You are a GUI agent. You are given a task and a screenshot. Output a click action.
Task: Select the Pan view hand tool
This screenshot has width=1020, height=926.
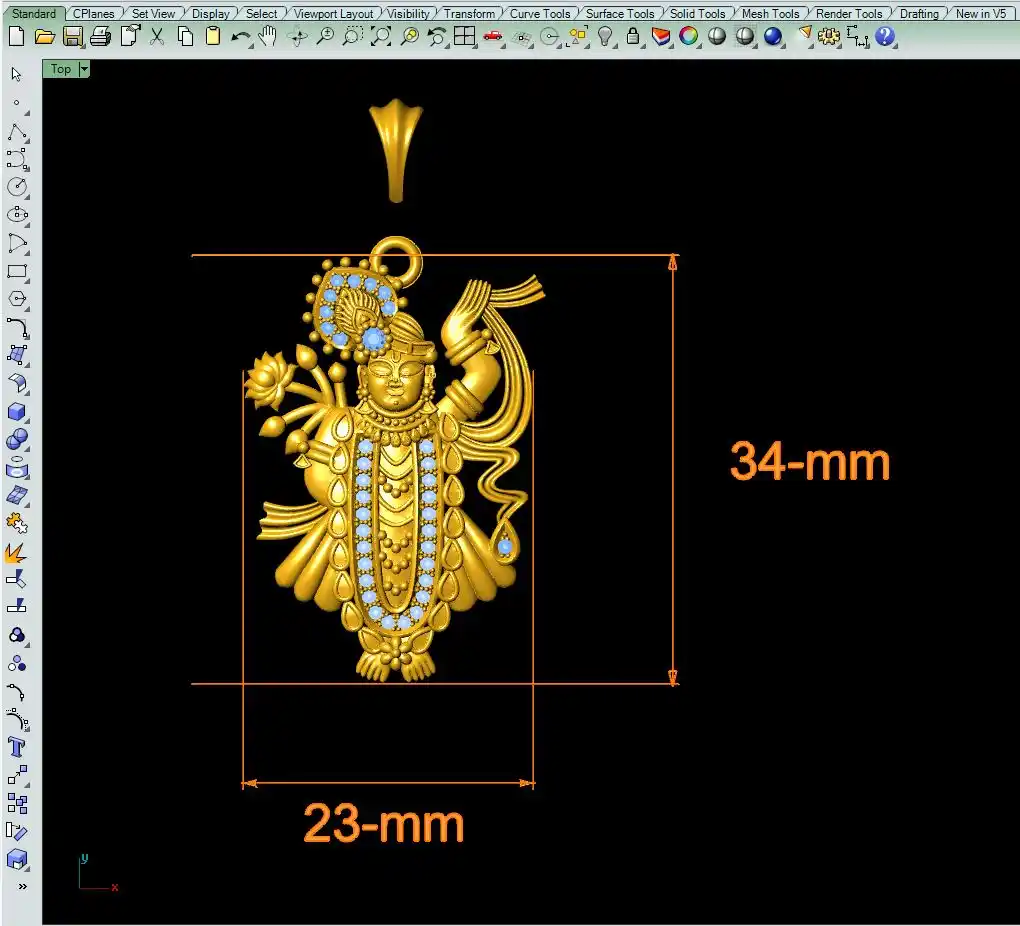(268, 37)
